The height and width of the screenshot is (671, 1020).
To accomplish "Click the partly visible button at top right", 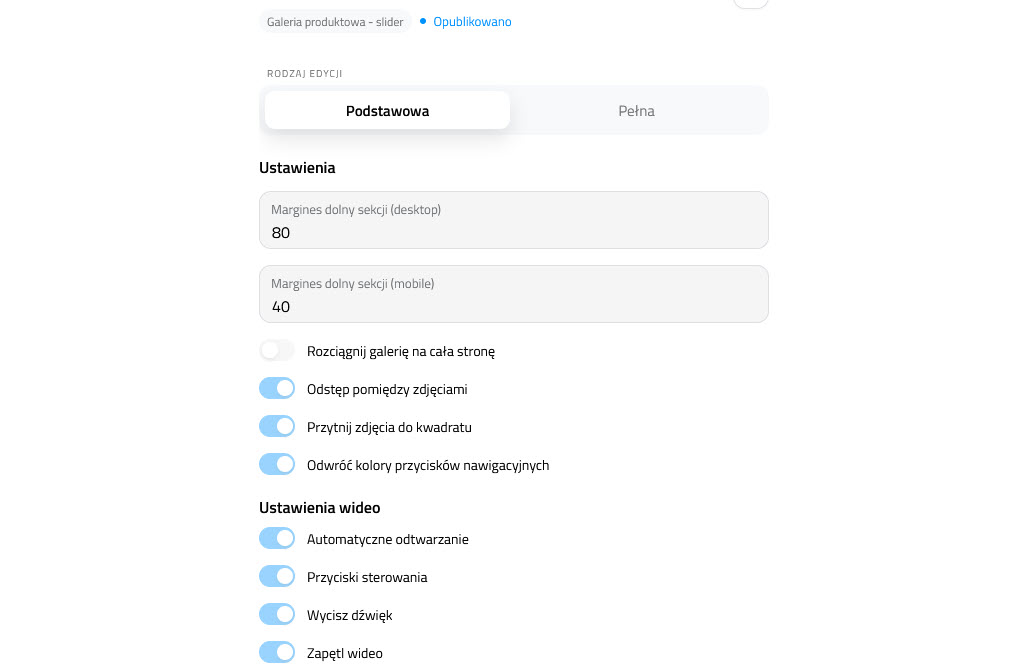I will pos(750,3).
